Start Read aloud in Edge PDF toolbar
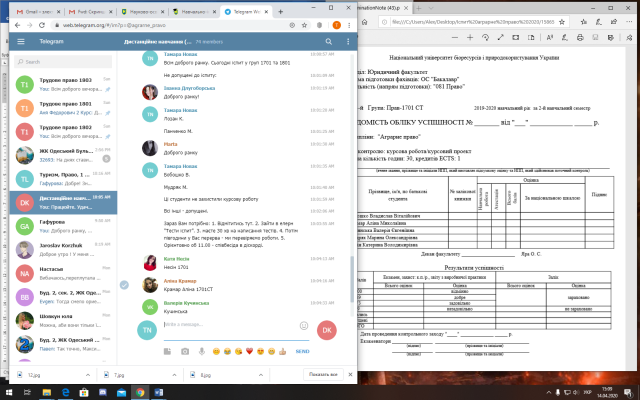Image resolution: width=640 pixels, height=400 pixels. tap(549, 37)
